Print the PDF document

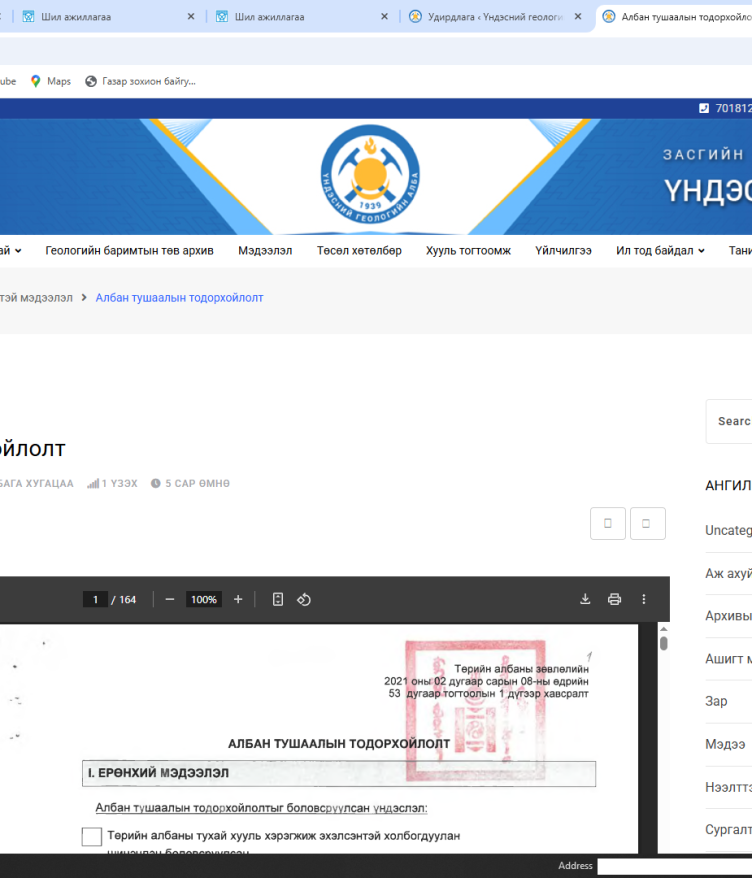[614, 599]
